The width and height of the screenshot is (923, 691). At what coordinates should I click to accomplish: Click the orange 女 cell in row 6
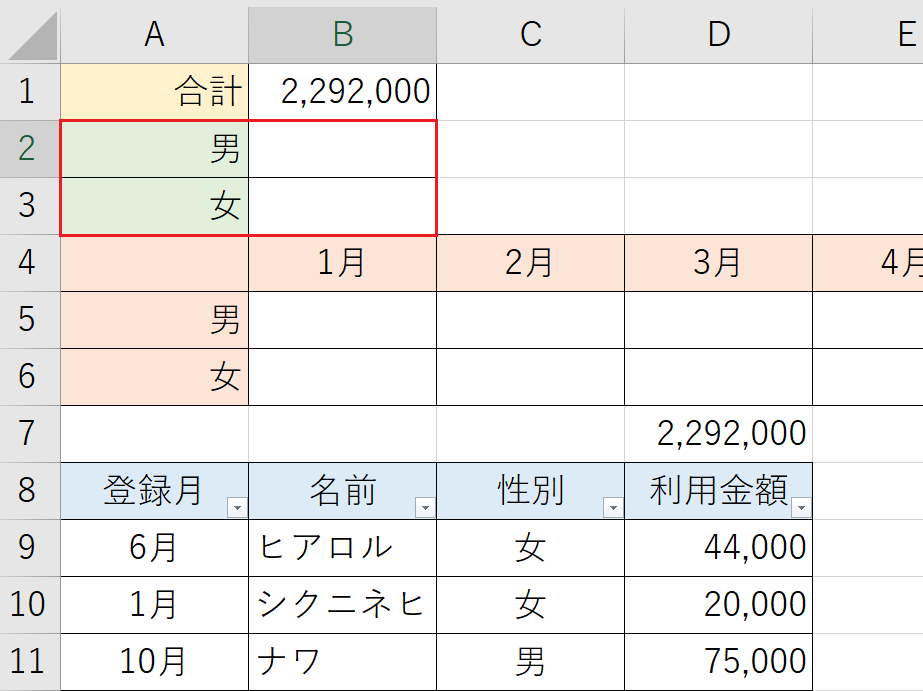pyautogui.click(x=154, y=377)
